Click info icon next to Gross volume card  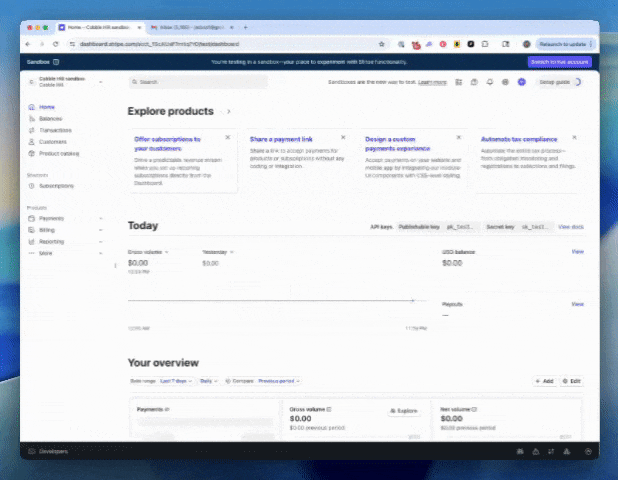coord(329,409)
